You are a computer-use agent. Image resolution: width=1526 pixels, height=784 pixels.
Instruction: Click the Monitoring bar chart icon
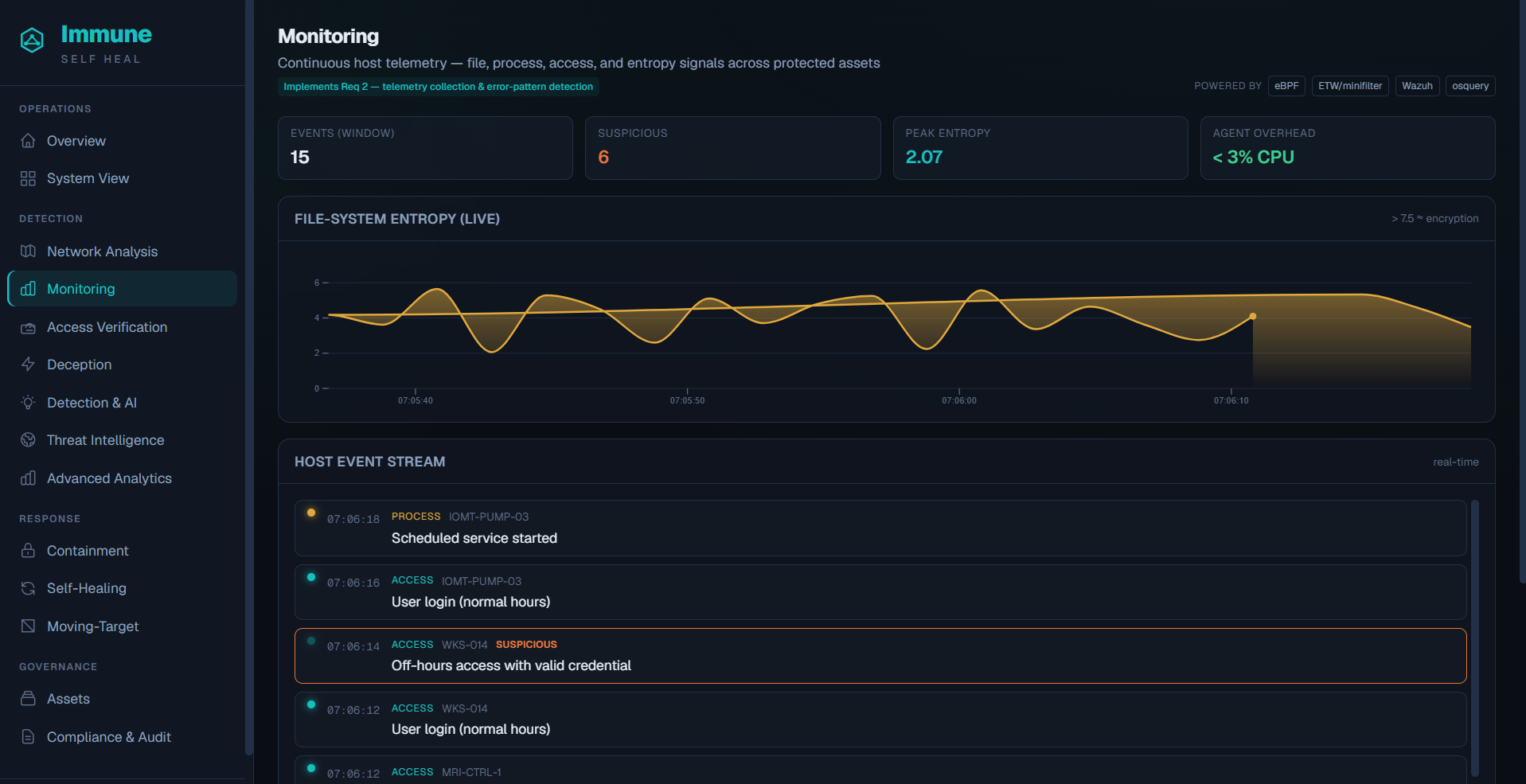click(28, 289)
